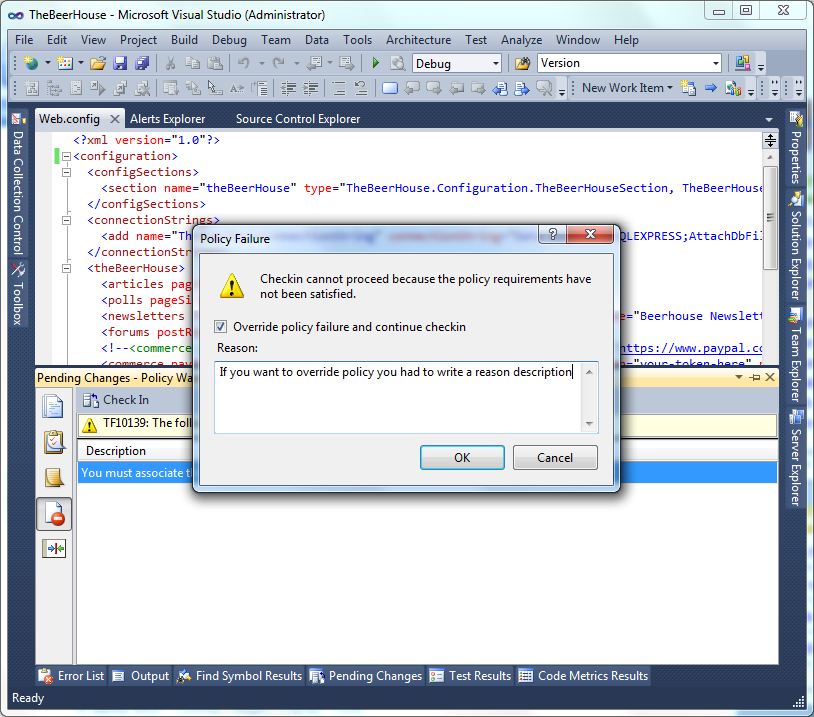The height and width of the screenshot is (717, 814).
Task: Open the Architecture menu
Action: point(418,40)
